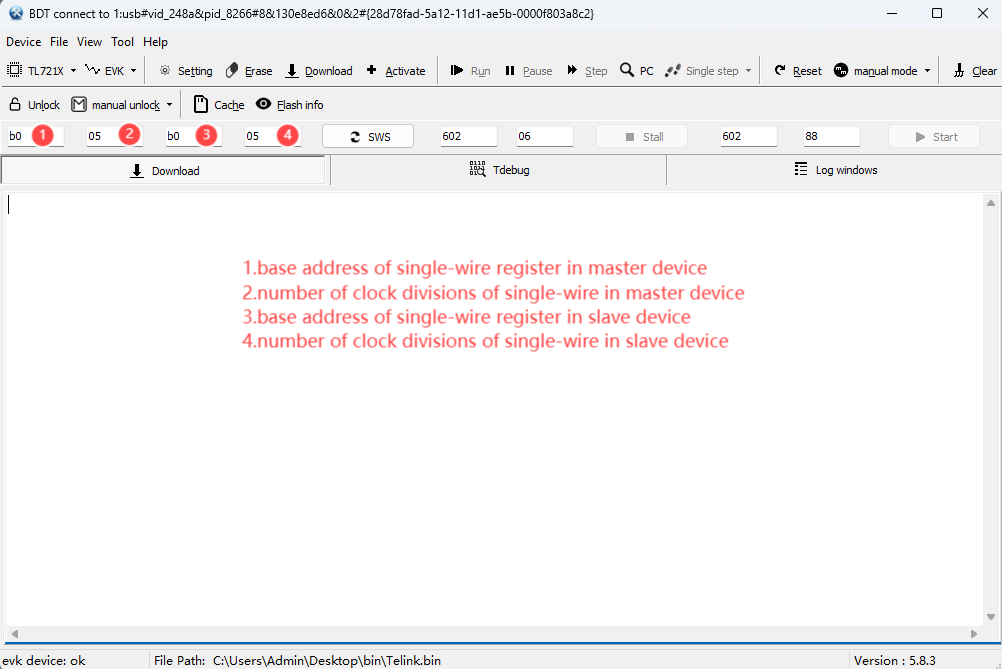1002x669 pixels.
Task: Focus the 88 value field
Action: coord(831,136)
